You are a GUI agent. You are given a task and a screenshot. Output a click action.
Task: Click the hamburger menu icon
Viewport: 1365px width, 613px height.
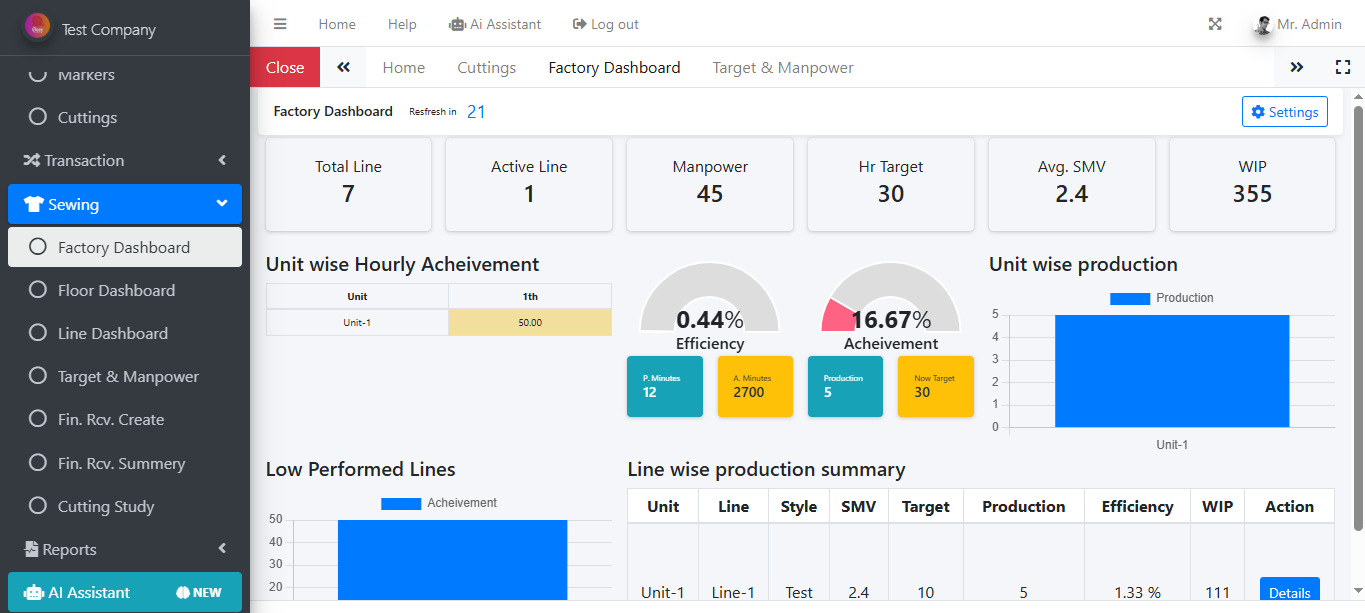[280, 24]
